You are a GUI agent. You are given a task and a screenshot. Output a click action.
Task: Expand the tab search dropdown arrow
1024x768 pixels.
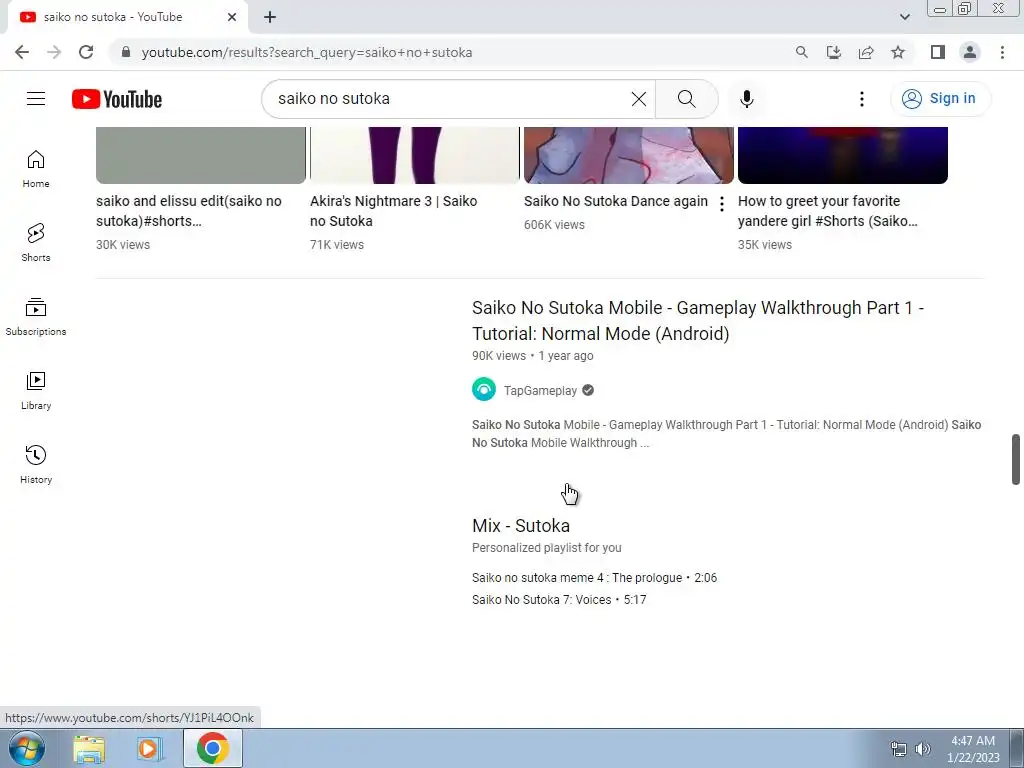point(904,17)
